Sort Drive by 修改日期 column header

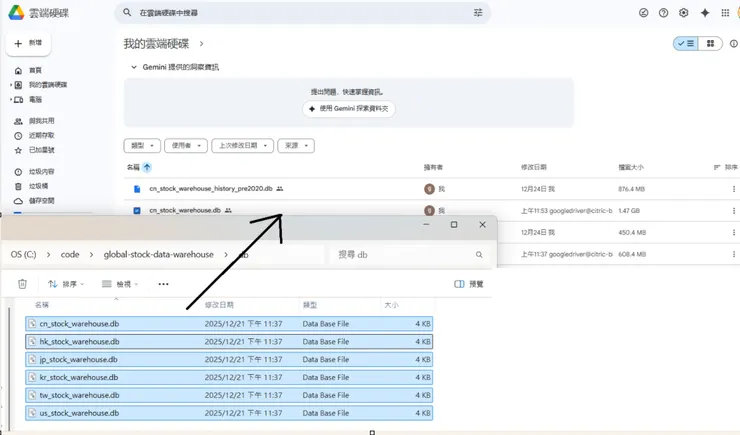[x=534, y=167]
